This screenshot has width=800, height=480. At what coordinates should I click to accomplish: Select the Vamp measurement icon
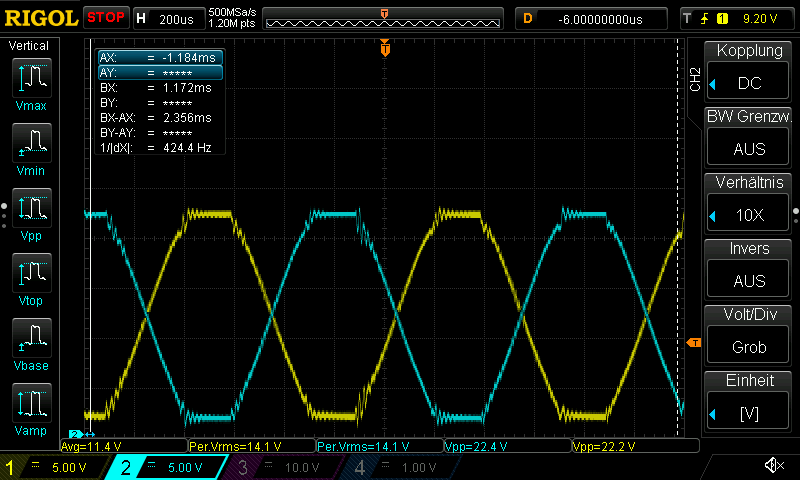tap(30, 405)
